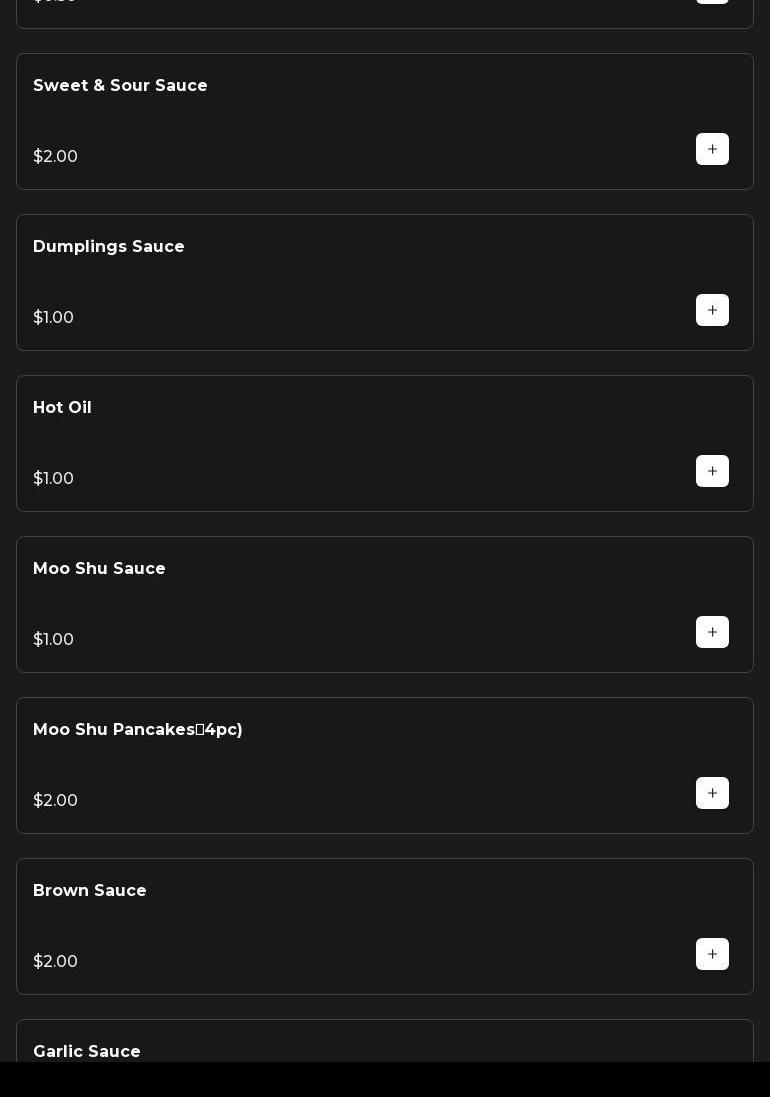The height and width of the screenshot is (1097, 770).
Task: Open the Garlic Sauce item
Action: tap(87, 1051)
